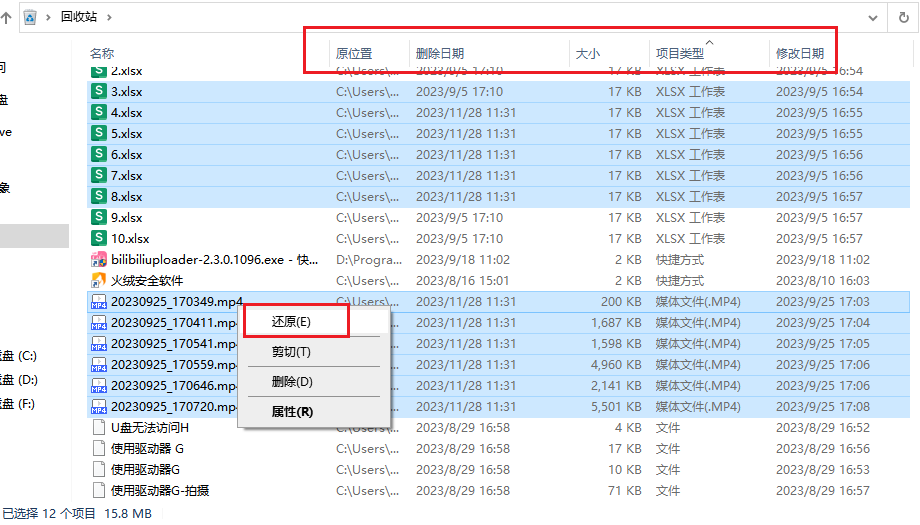Select bilibiliuploader-2.3.0.1096.exe shortcut name
Image resolution: width=920 pixels, height=525 pixels.
215,260
